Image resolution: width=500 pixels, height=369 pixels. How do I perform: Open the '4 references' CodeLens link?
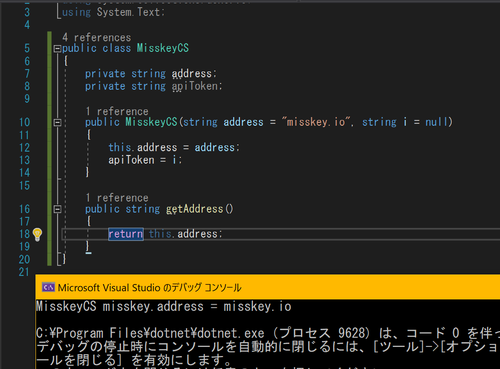point(97,37)
